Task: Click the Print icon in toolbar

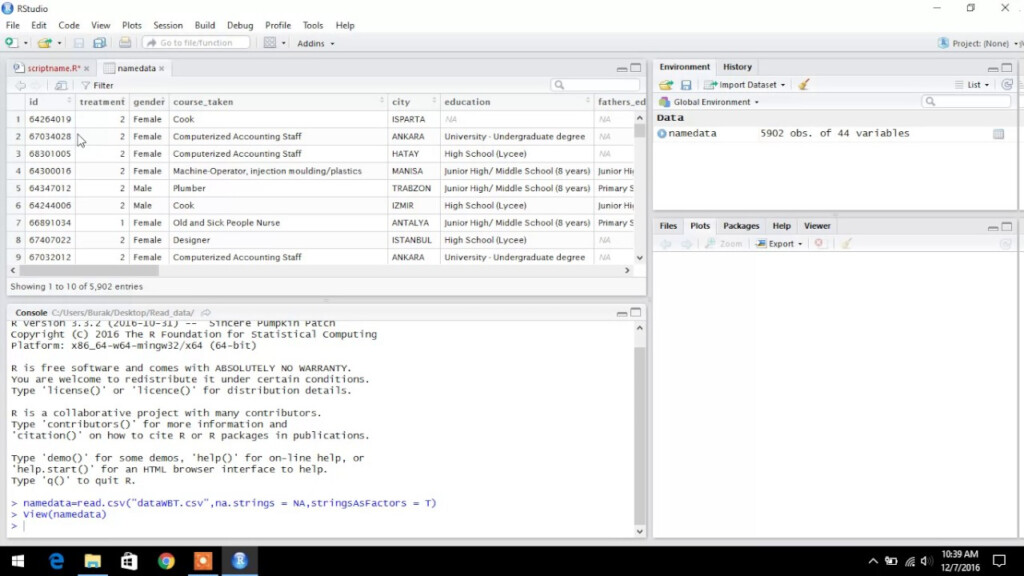Action: tap(125, 43)
